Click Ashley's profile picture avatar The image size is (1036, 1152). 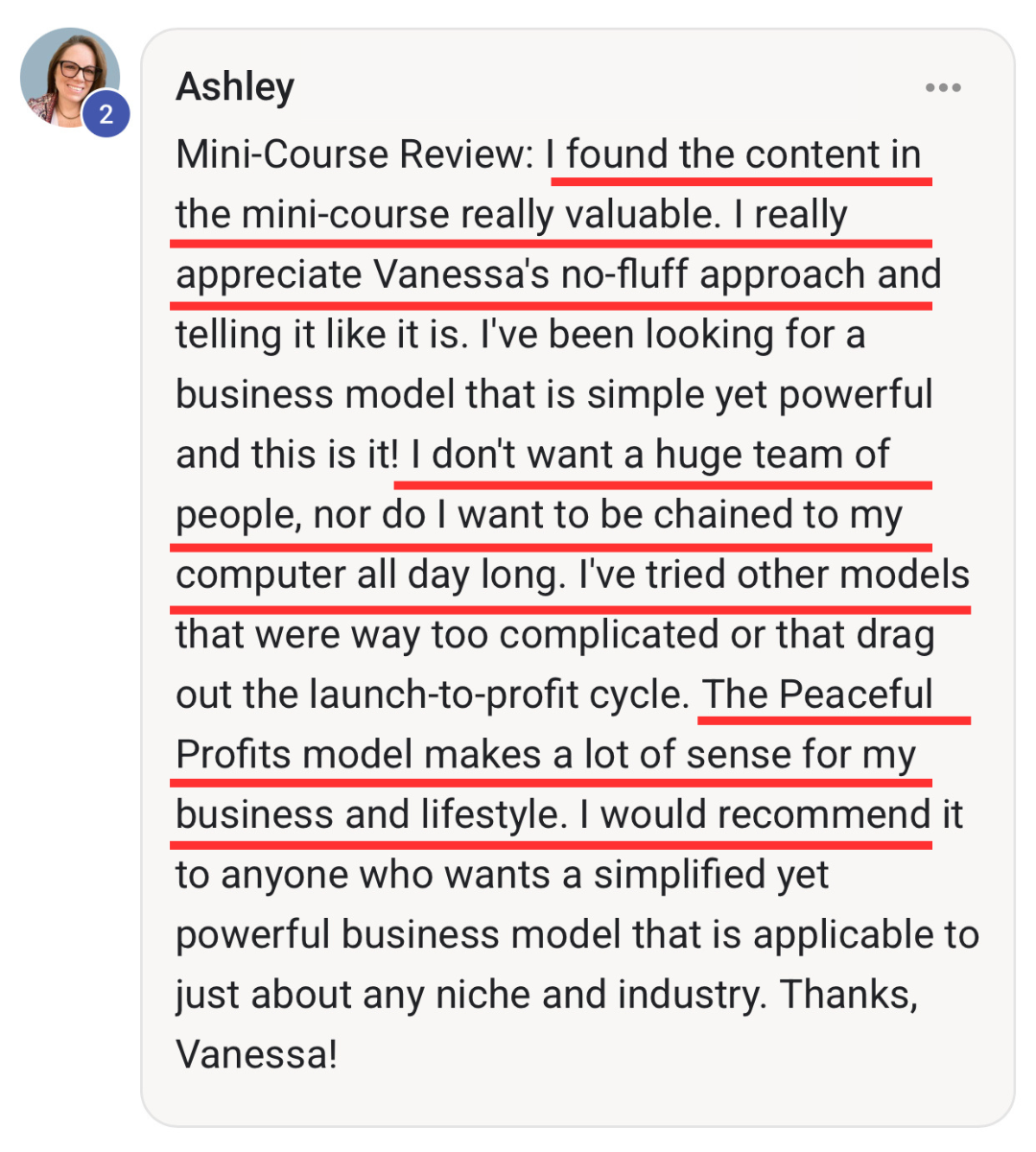click(x=65, y=76)
